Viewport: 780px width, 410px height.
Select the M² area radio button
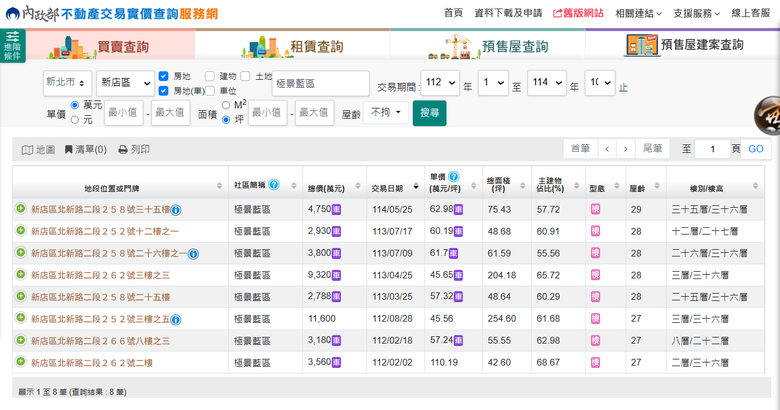(x=226, y=104)
